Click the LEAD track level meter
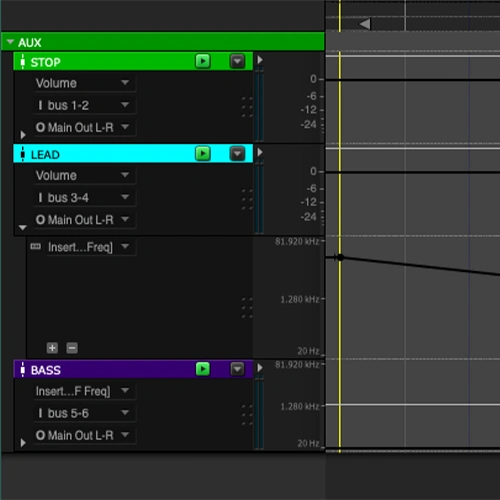 pos(259,197)
